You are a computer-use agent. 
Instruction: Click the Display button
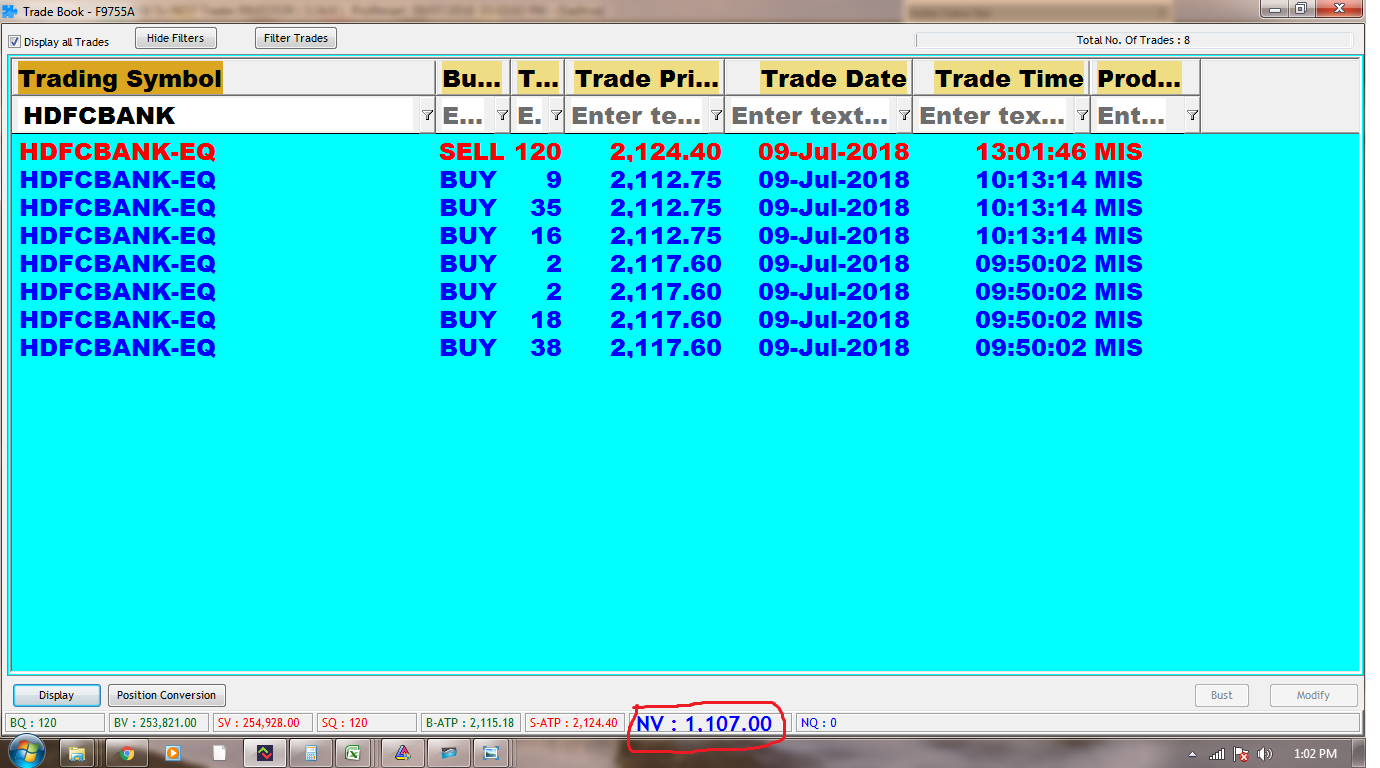(x=57, y=695)
